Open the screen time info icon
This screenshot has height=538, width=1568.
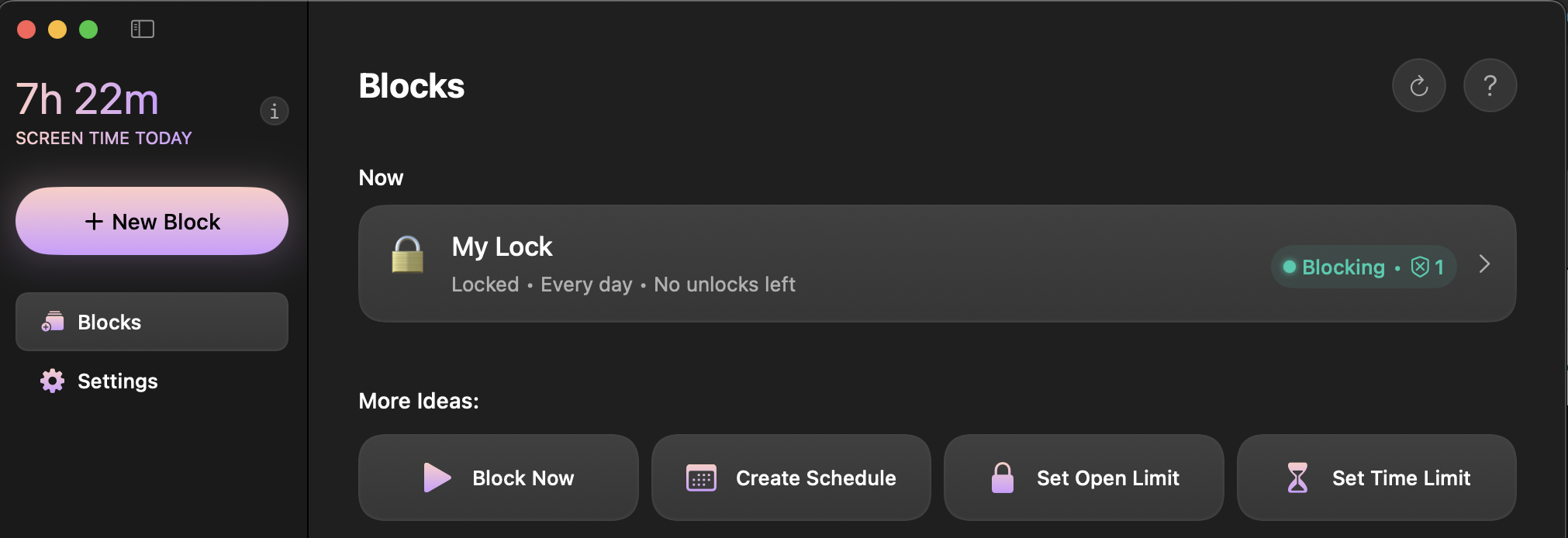click(x=274, y=112)
